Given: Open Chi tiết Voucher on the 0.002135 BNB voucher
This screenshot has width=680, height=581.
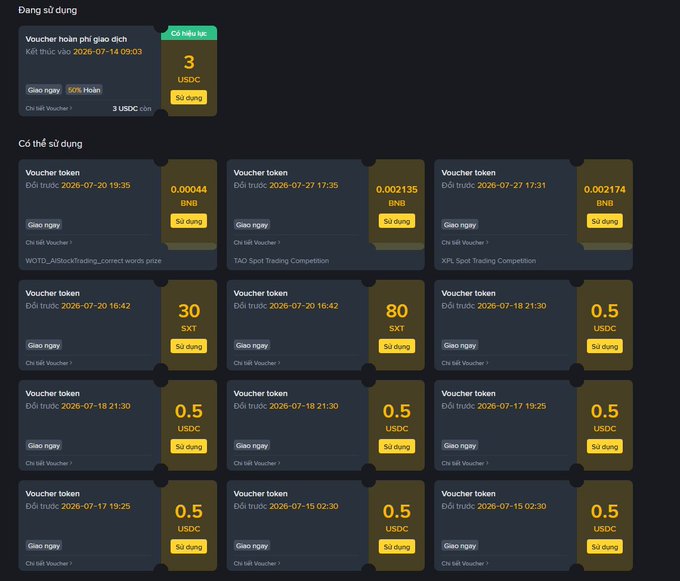Looking at the screenshot, I should [257, 242].
